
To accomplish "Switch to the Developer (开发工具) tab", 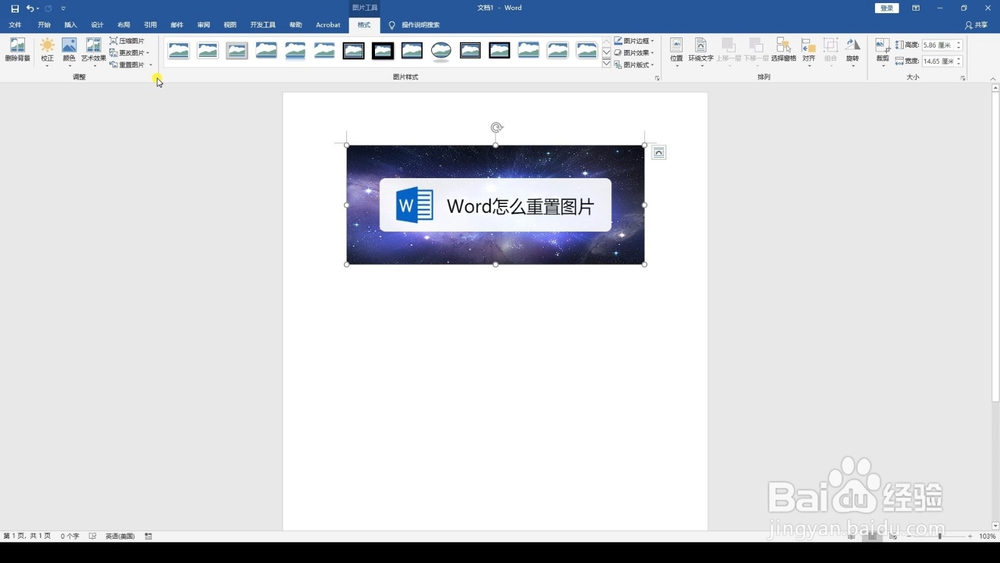I will click(263, 25).
